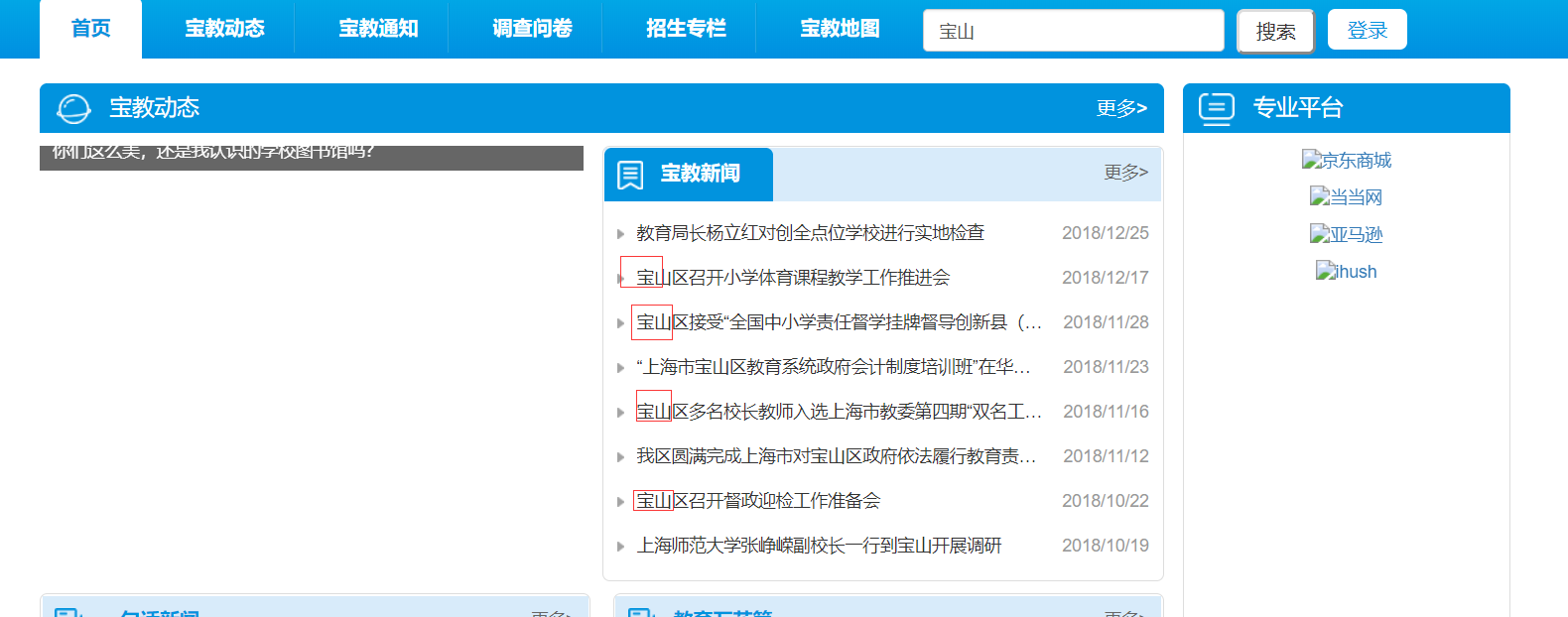Go to 宝教动态 menu item

pyautogui.click(x=224, y=29)
